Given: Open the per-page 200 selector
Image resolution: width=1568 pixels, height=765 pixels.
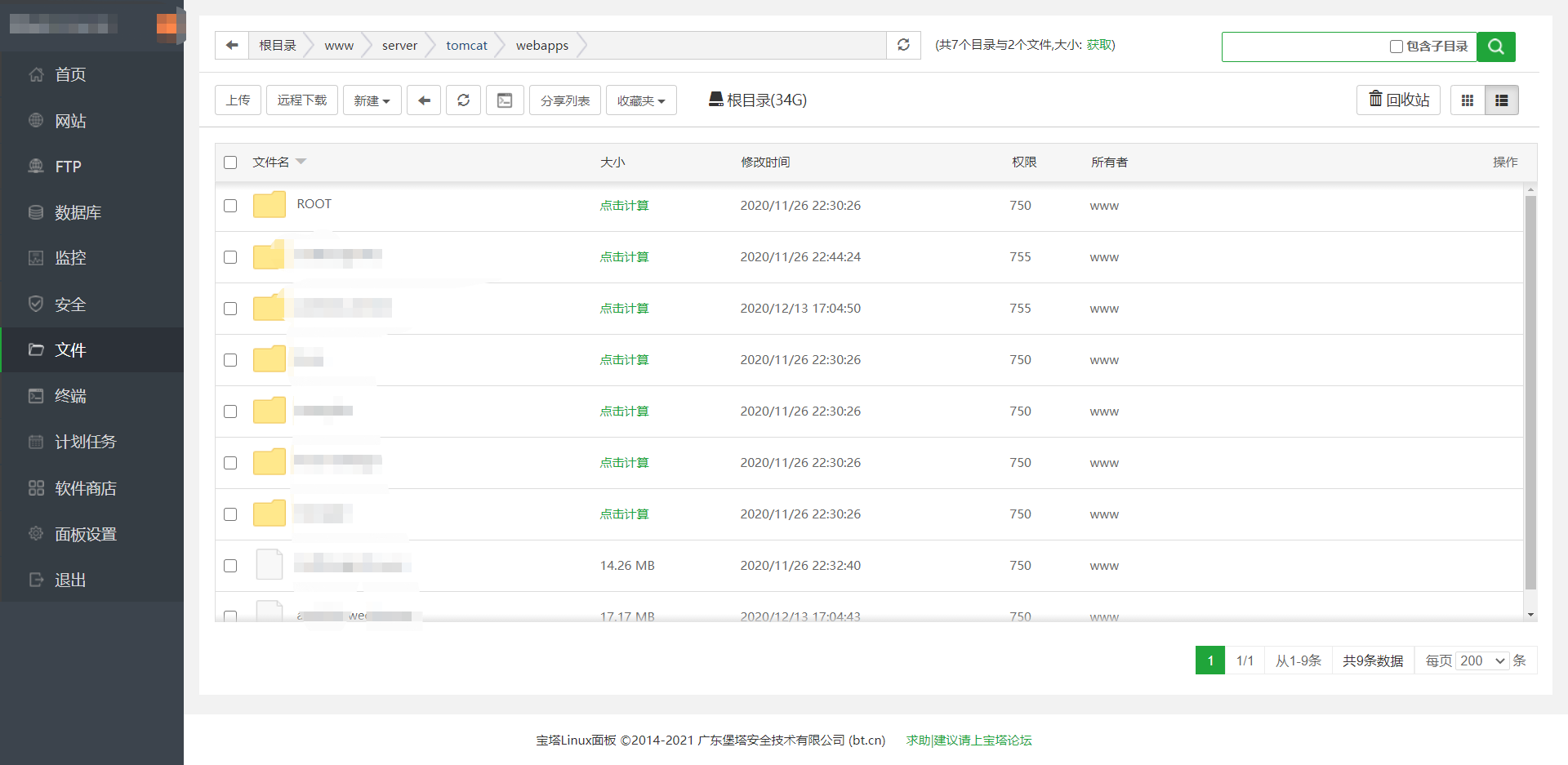Looking at the screenshot, I should point(1482,660).
